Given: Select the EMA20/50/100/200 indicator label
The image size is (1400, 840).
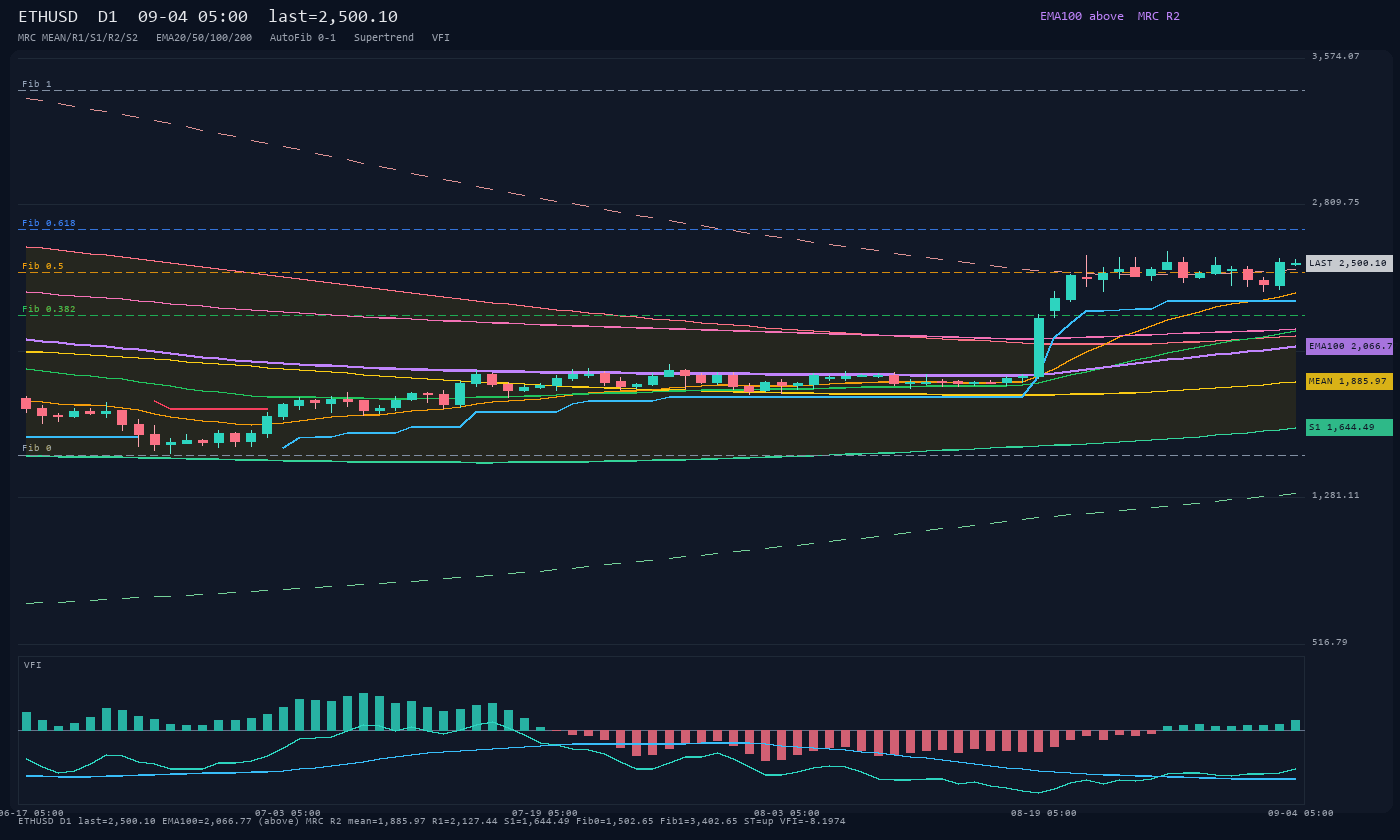Looking at the screenshot, I should (x=204, y=38).
